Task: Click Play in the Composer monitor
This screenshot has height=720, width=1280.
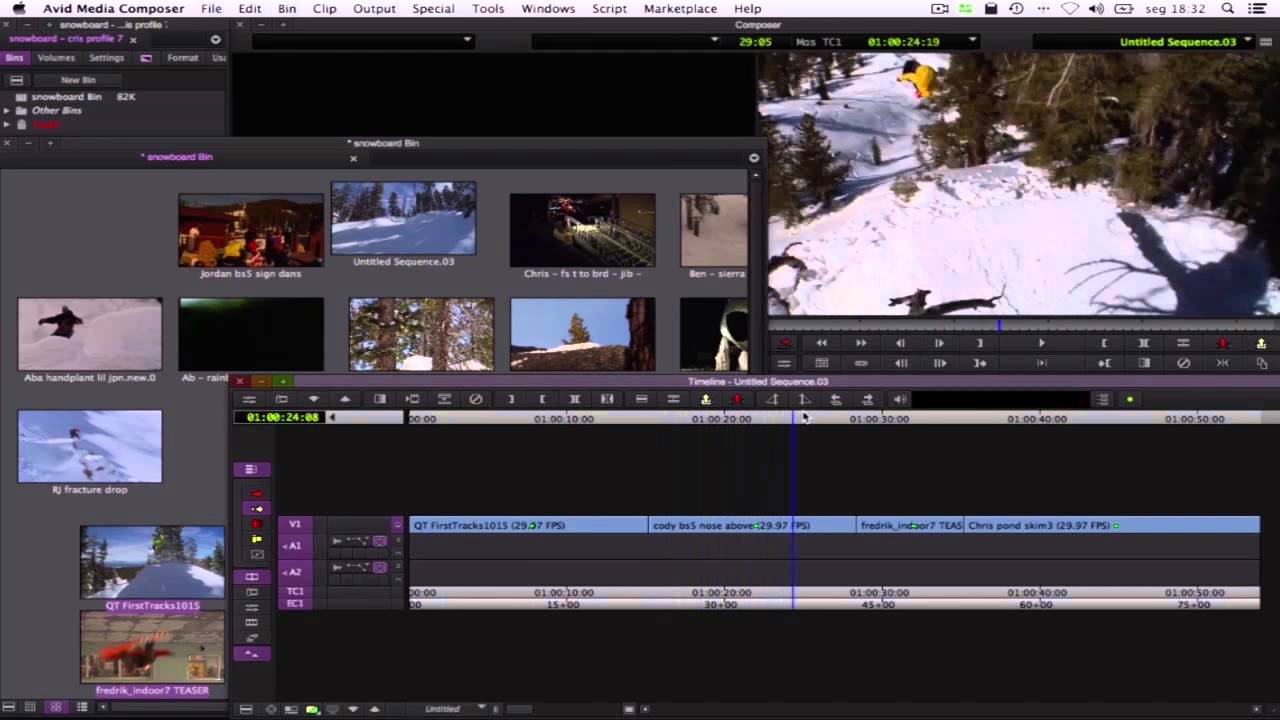Action: point(1041,343)
